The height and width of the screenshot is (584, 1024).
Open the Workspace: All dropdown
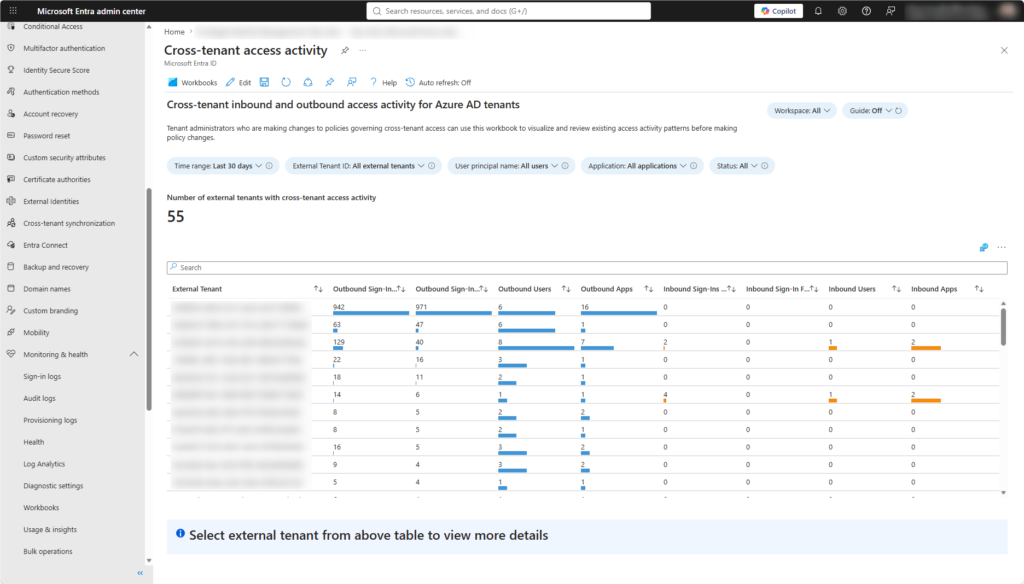[801, 110]
